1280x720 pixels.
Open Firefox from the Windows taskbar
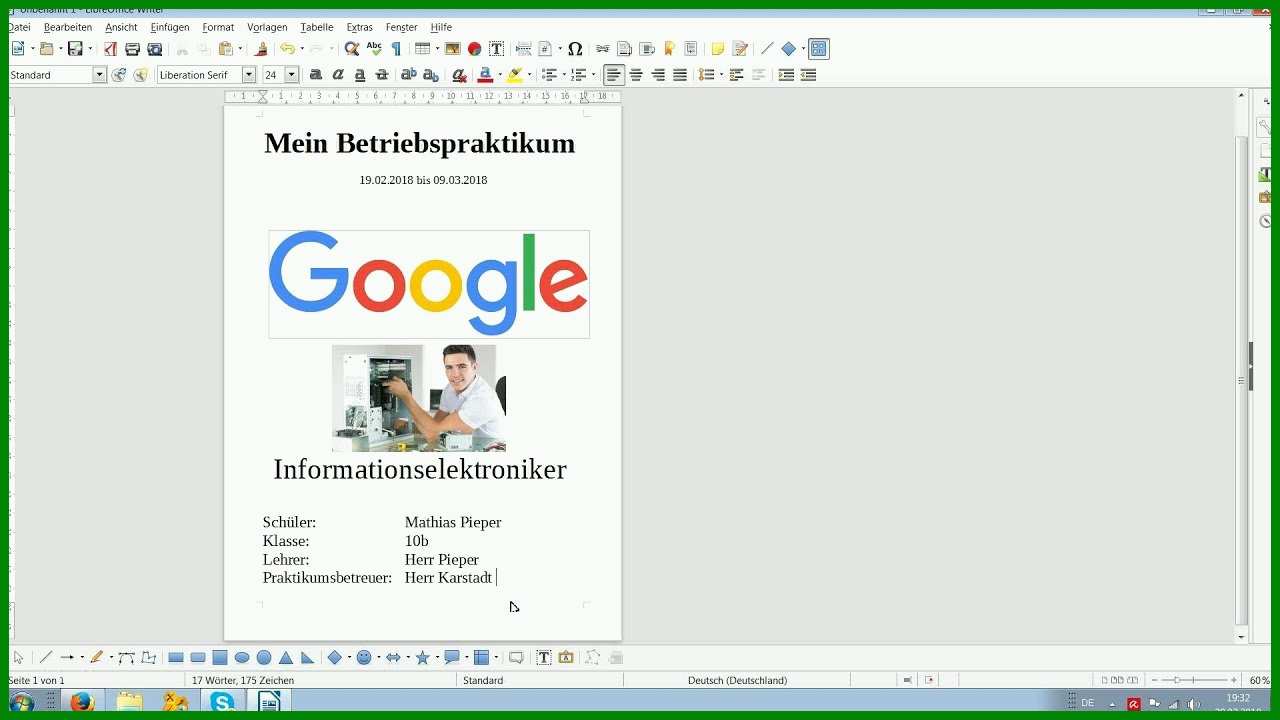(x=82, y=702)
